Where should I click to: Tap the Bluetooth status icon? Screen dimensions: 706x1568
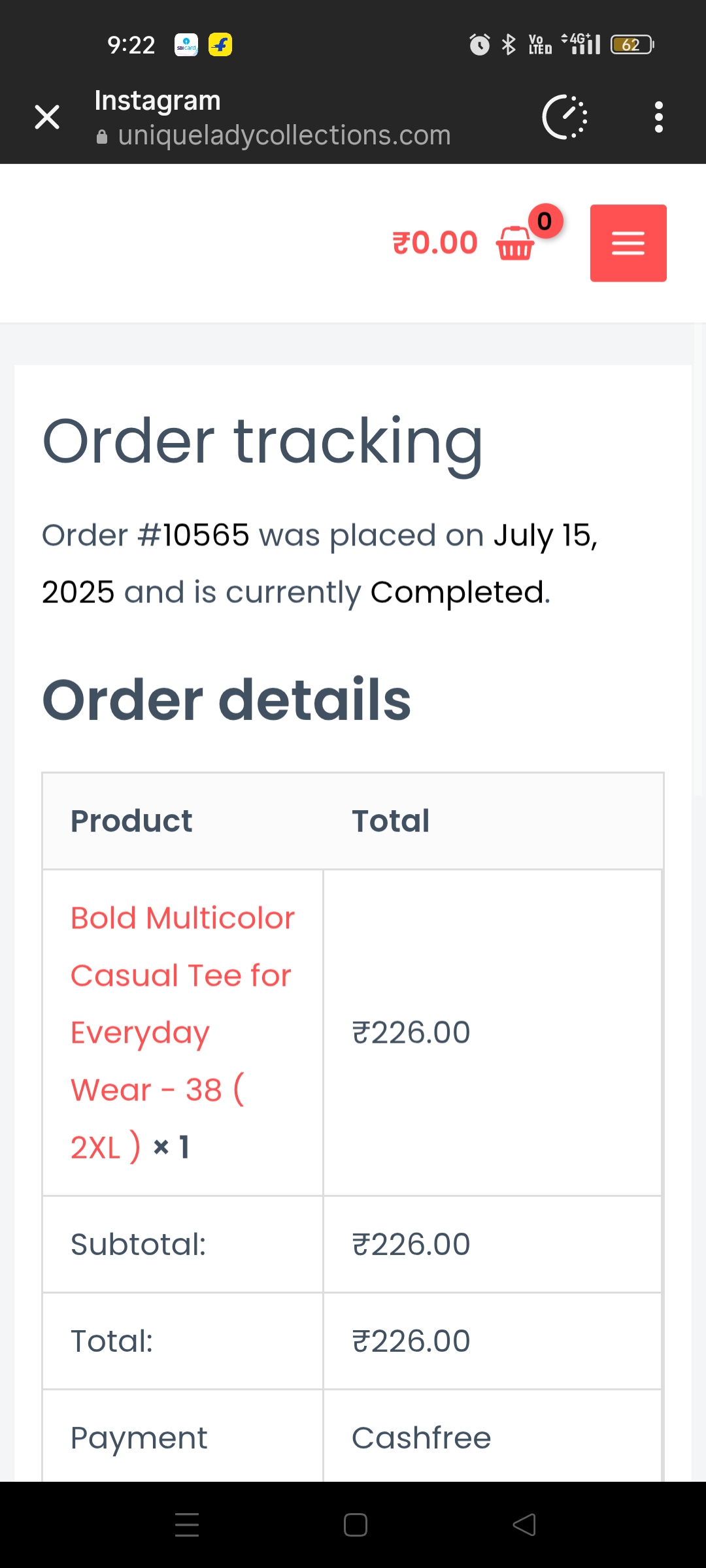[x=509, y=44]
